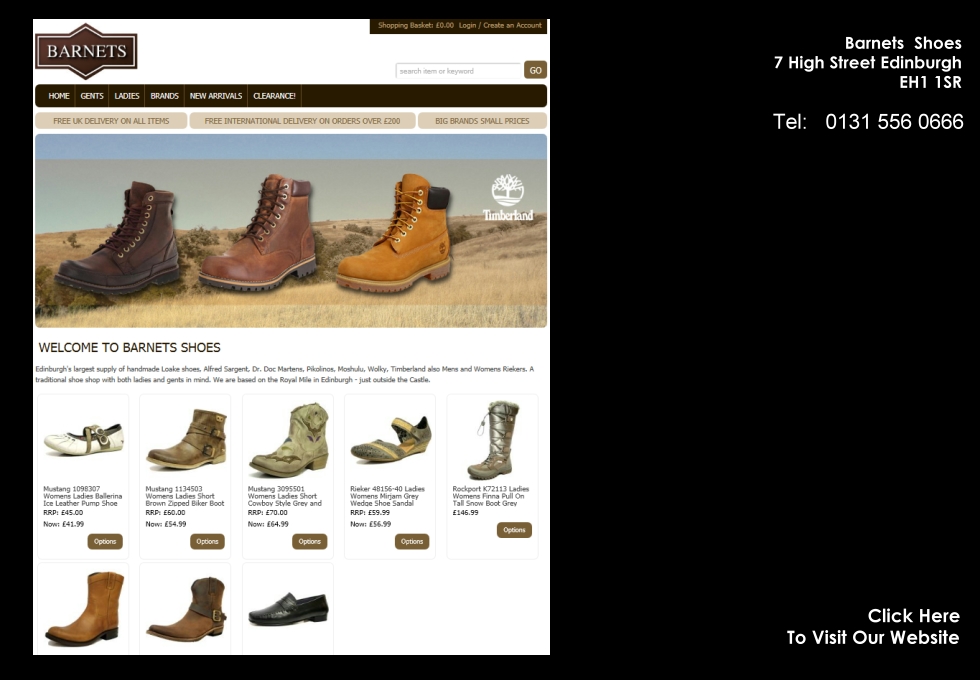Click the 'RRP: £45.00' text
980x680 pixels.
(x=63, y=512)
